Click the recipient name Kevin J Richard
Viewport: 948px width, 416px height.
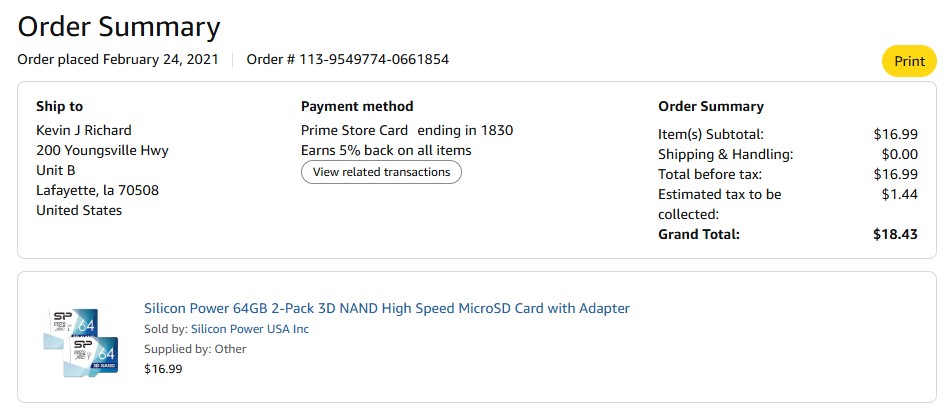click(x=84, y=130)
